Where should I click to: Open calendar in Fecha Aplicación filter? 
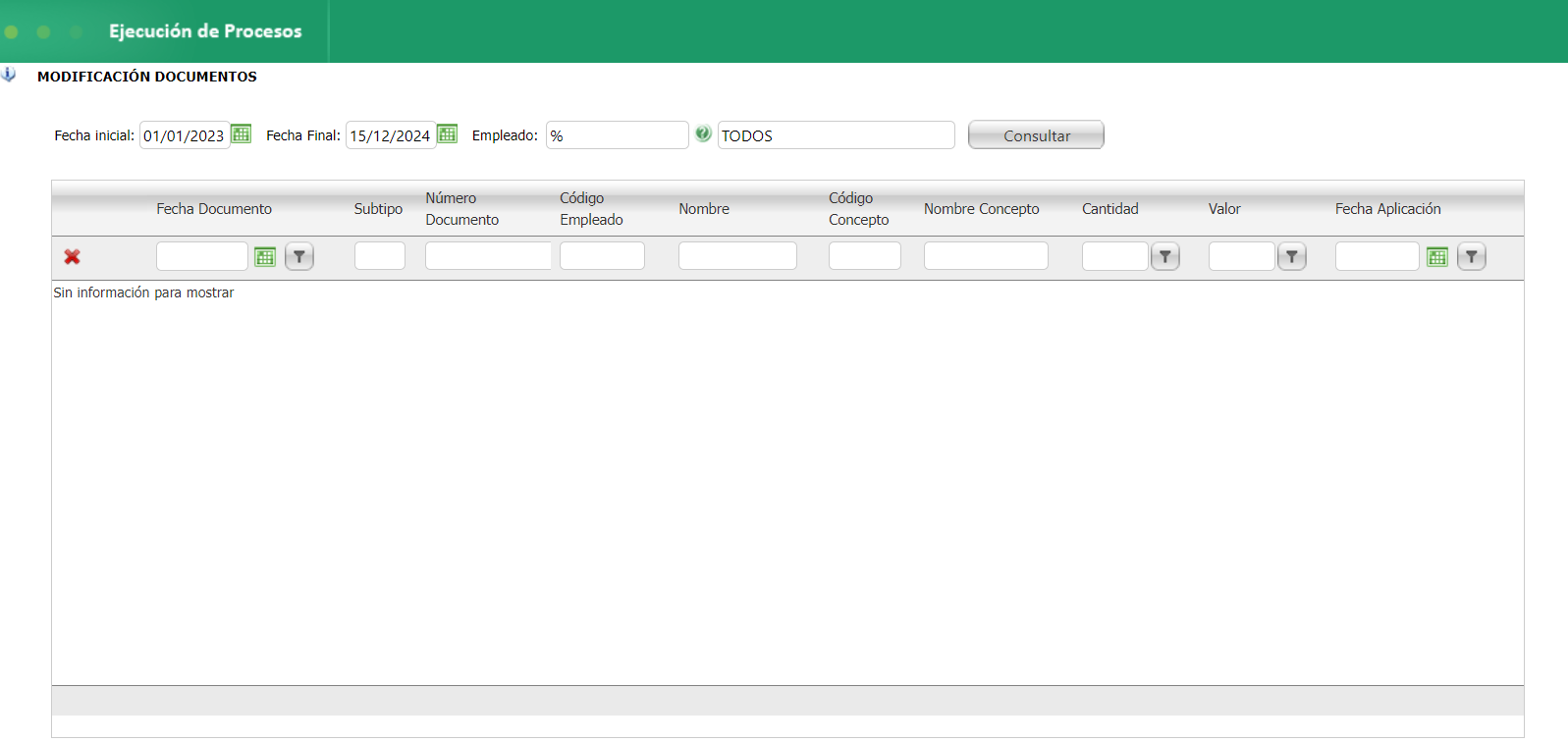[x=1437, y=257]
